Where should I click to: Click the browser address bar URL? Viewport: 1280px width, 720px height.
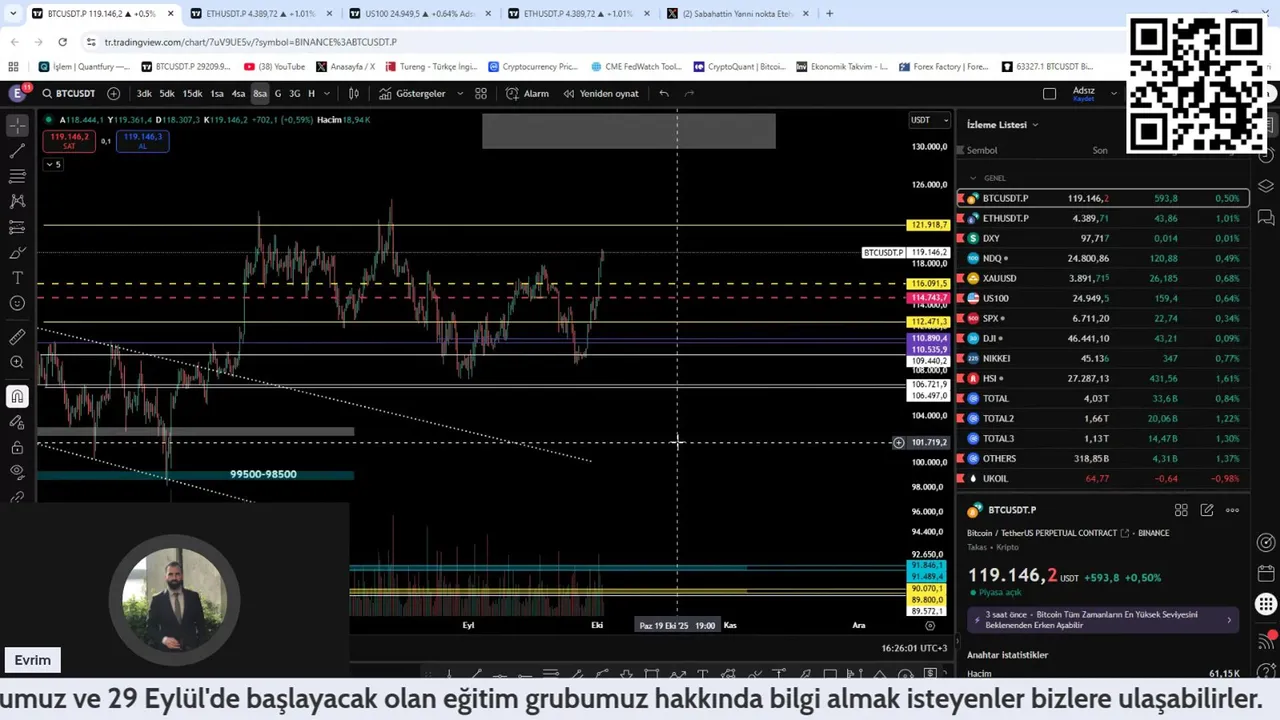point(251,42)
